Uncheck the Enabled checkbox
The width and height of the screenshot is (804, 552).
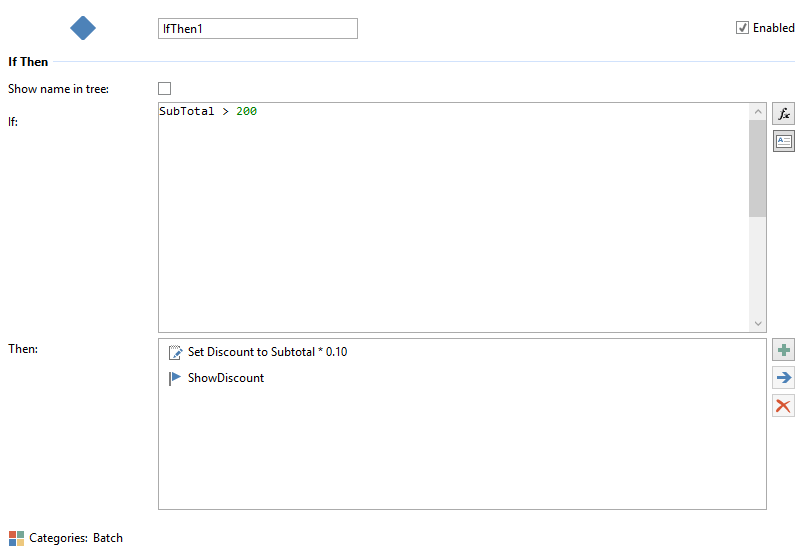pos(742,28)
